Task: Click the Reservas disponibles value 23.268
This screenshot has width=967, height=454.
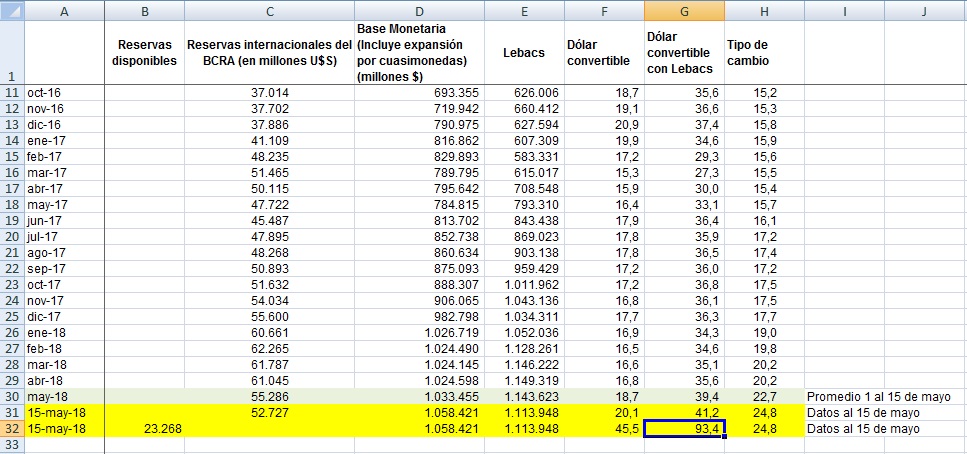Action: point(145,429)
